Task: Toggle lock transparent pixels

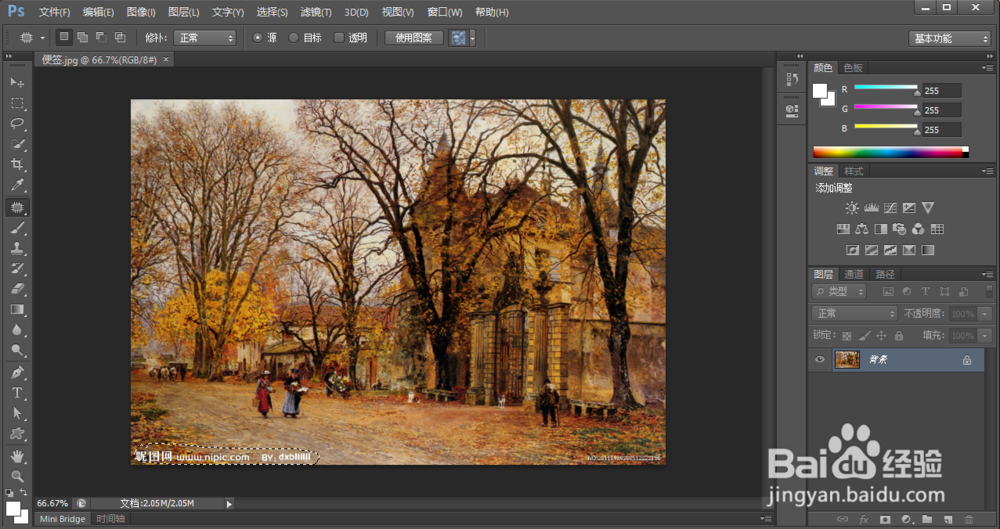Action: [x=846, y=336]
